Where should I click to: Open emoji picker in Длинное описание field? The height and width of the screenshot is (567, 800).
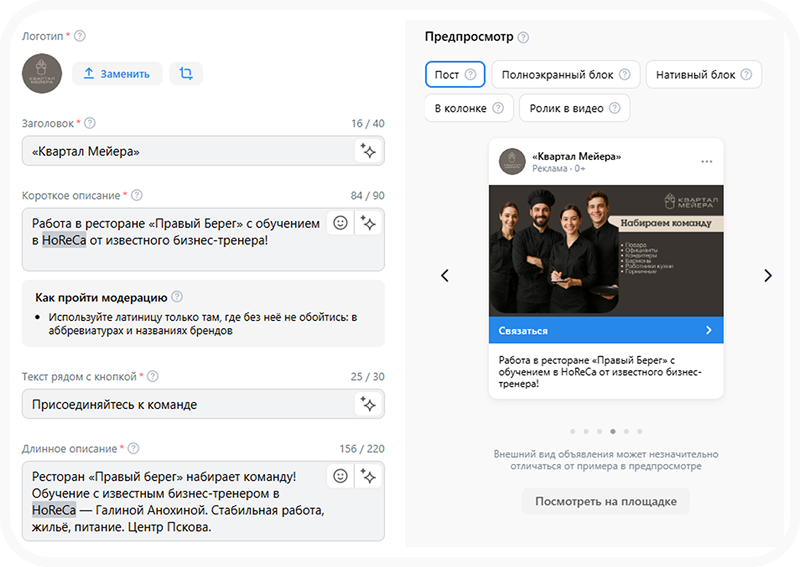tap(340, 476)
